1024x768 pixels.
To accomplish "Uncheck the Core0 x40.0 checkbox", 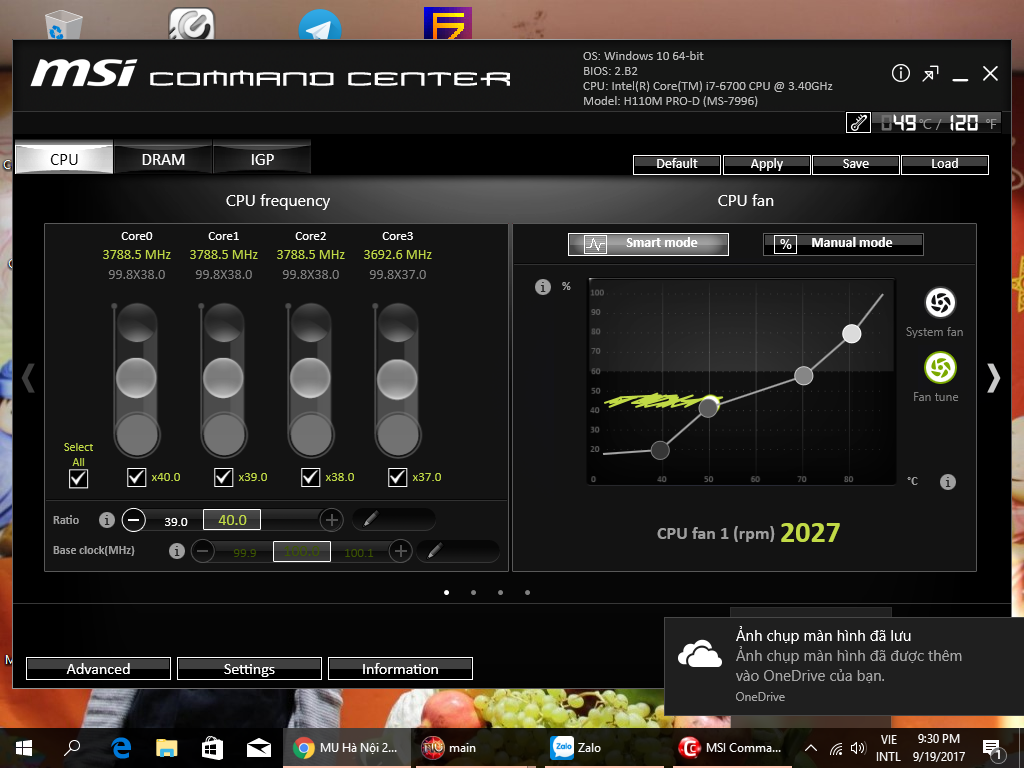I will 137,477.
